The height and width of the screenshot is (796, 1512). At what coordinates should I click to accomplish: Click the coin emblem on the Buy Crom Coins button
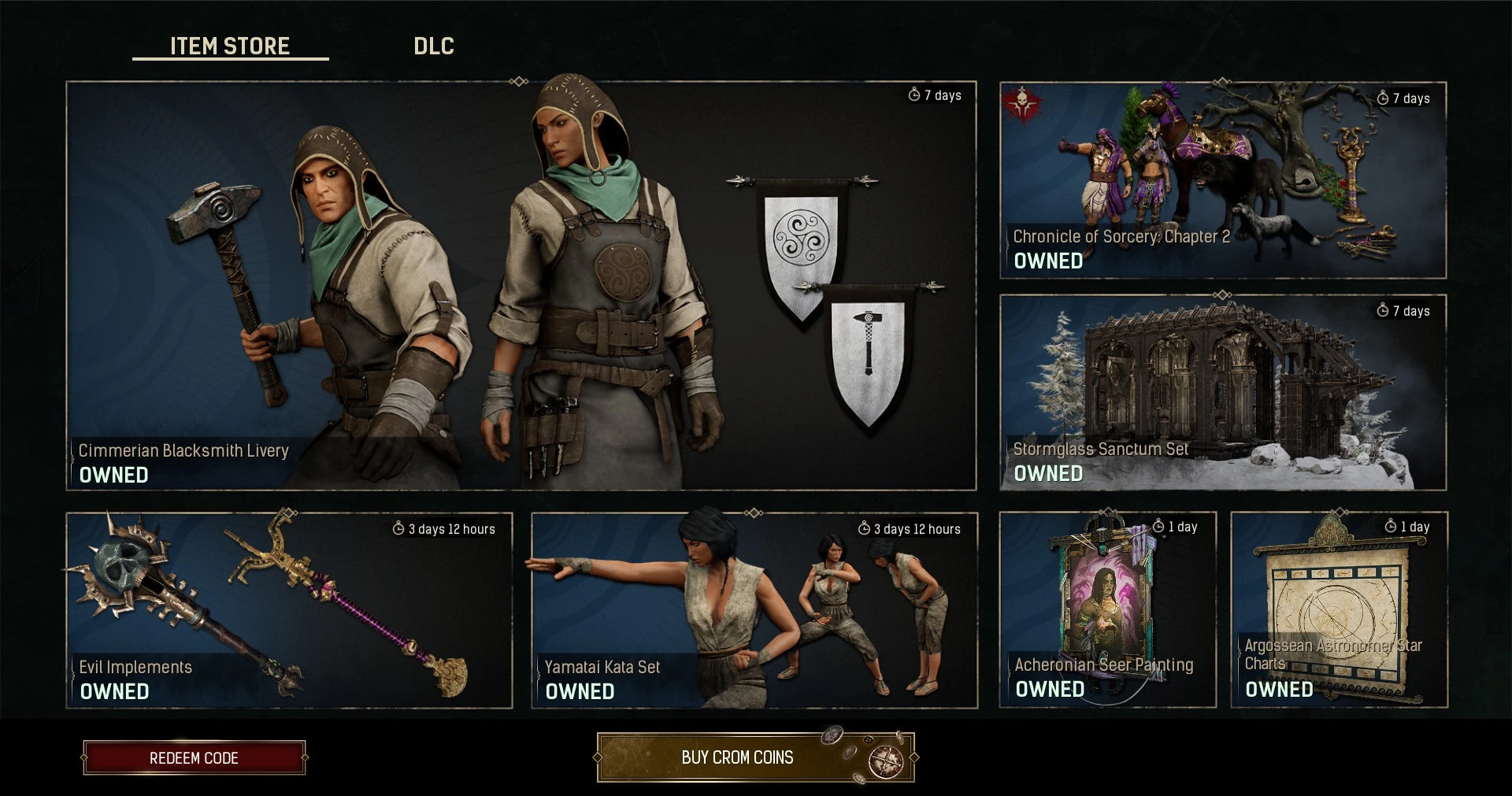coord(886,761)
